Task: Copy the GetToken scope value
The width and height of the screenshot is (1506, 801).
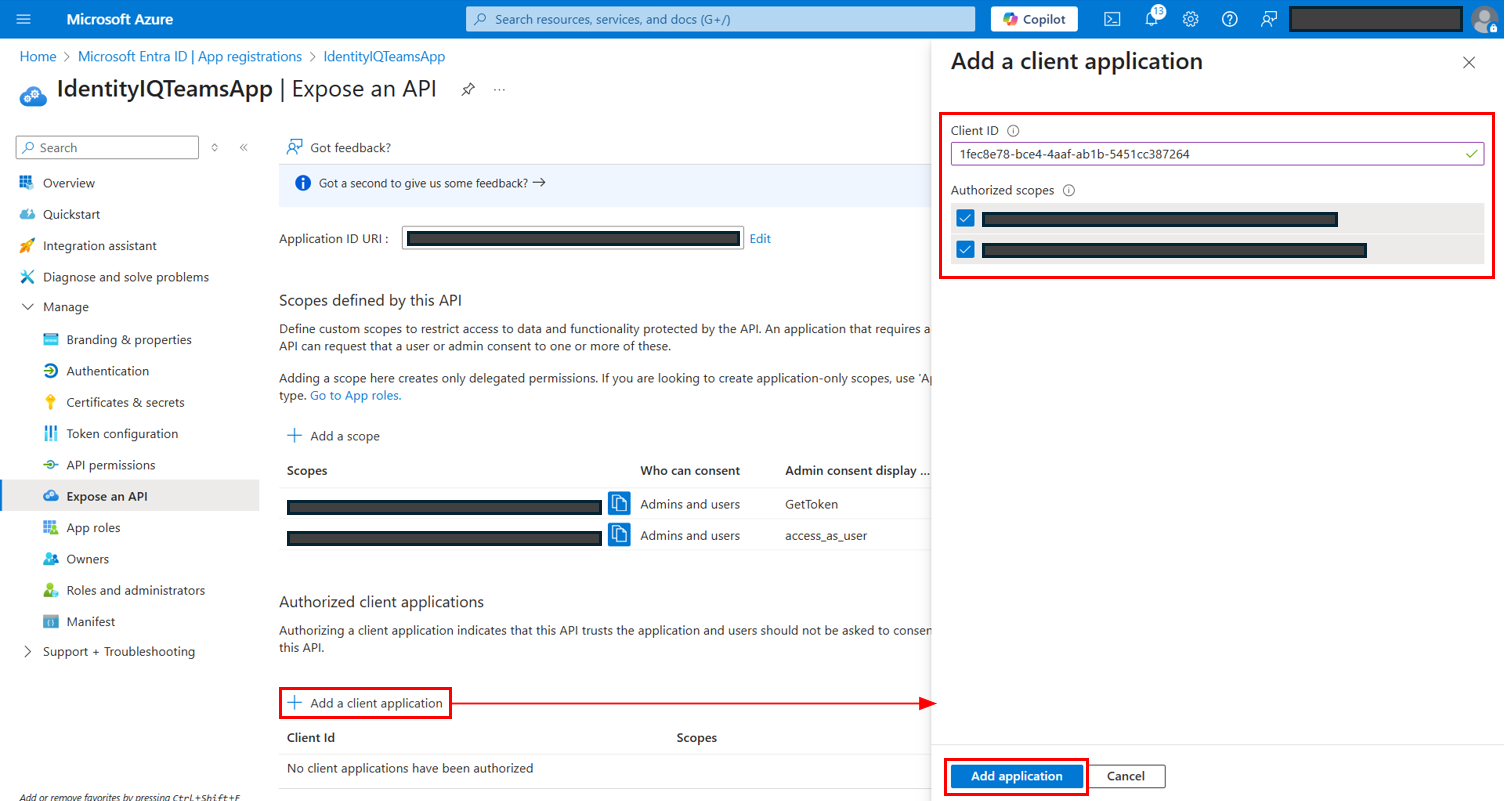Action: tap(619, 503)
